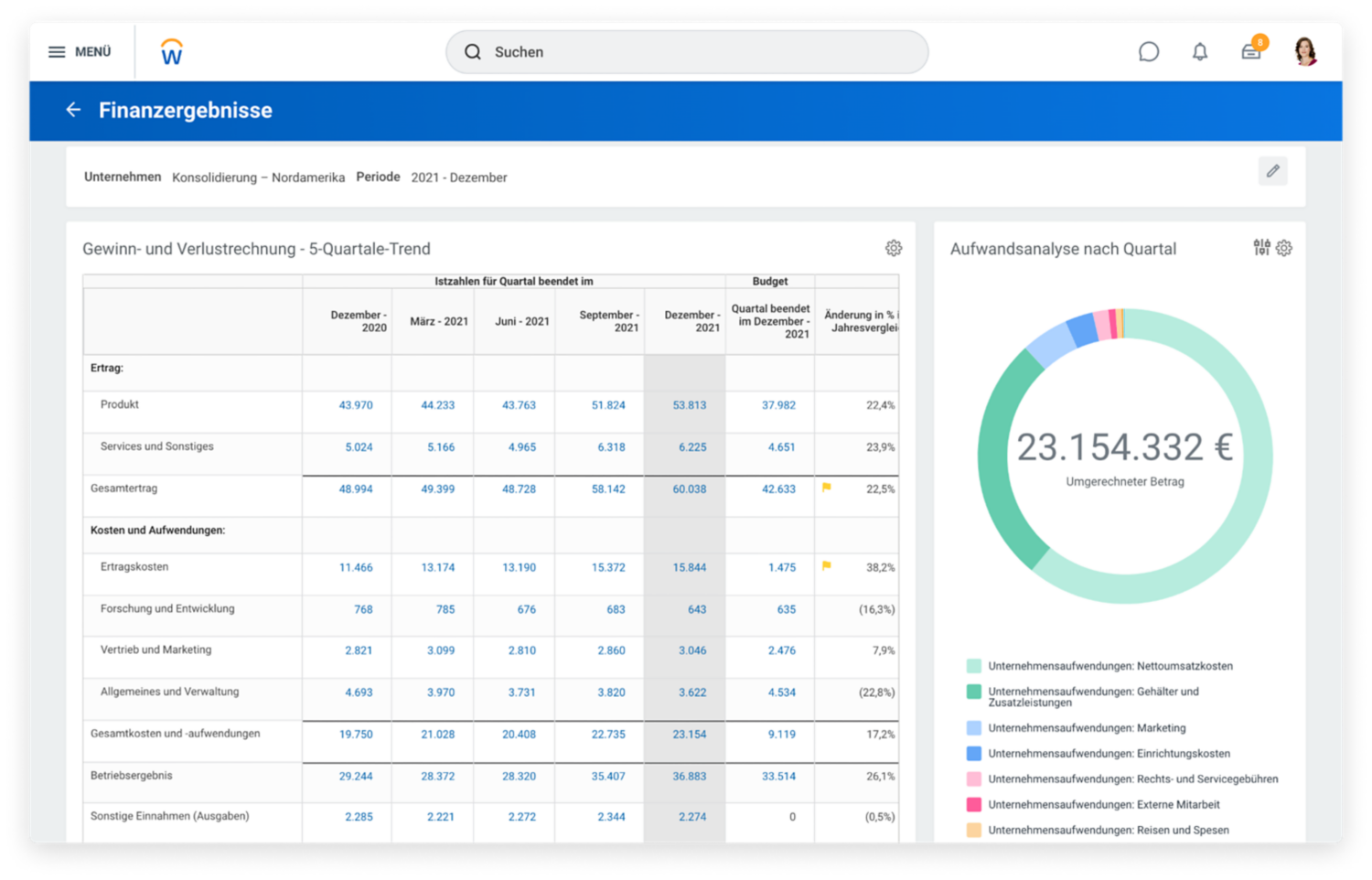1372x880 pixels.
Task: Open Gesamtkosten value 23.154 for Dezember 2021
Action: pyautogui.click(x=690, y=735)
